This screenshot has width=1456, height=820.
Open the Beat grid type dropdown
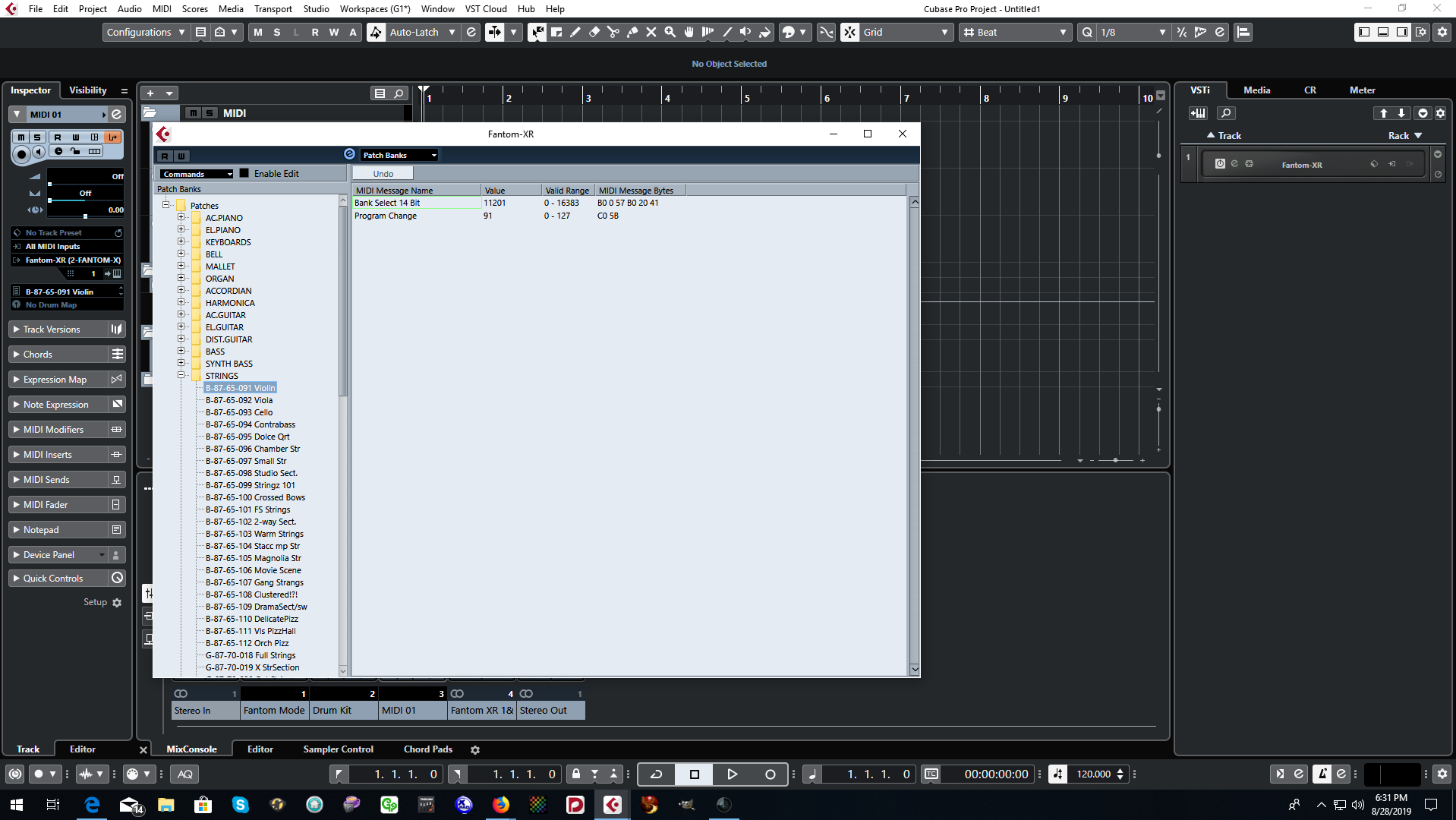[x=1014, y=32]
